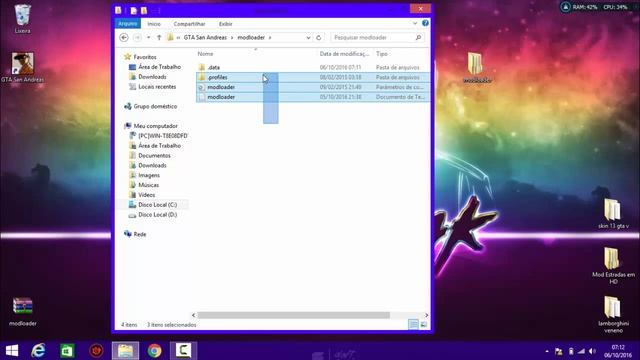This screenshot has width=640, height=360.
Task: Go up one folder level
Action: [159, 38]
